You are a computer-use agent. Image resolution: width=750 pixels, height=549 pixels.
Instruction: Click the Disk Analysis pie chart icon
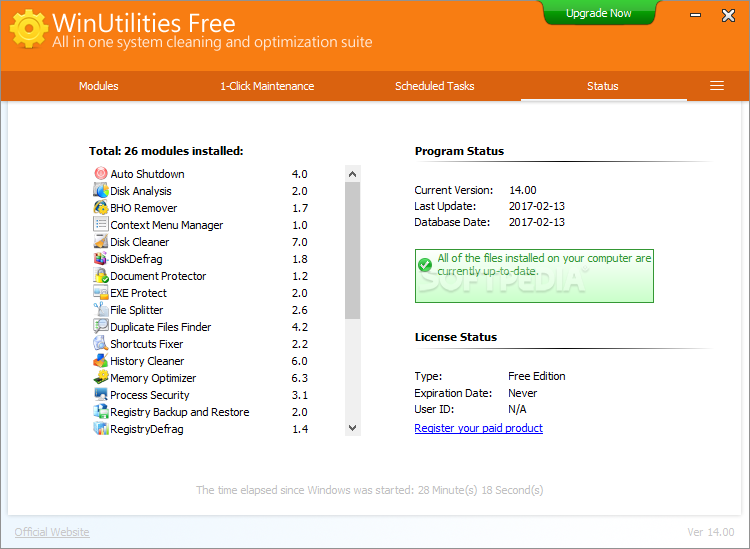[x=100, y=190]
